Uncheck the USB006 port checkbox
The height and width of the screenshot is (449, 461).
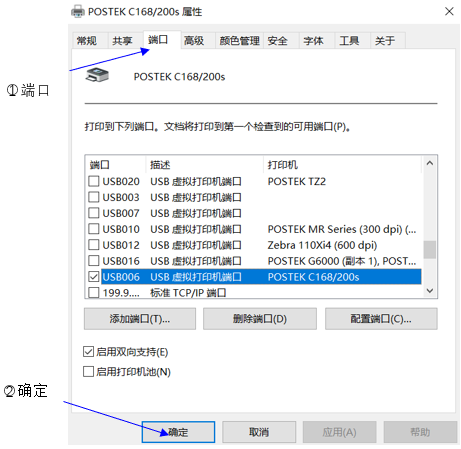click(x=94, y=277)
